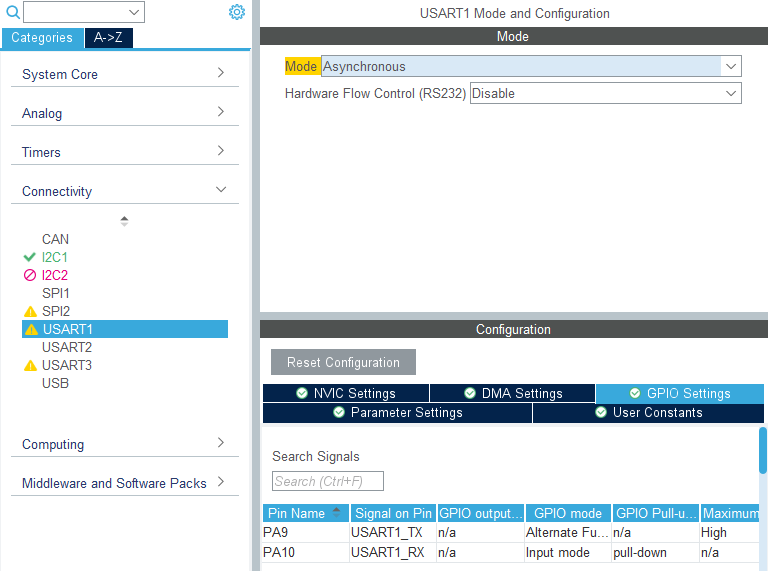Click the GPIO Pull-up column header
This screenshot has width=768, height=571.
point(656,513)
